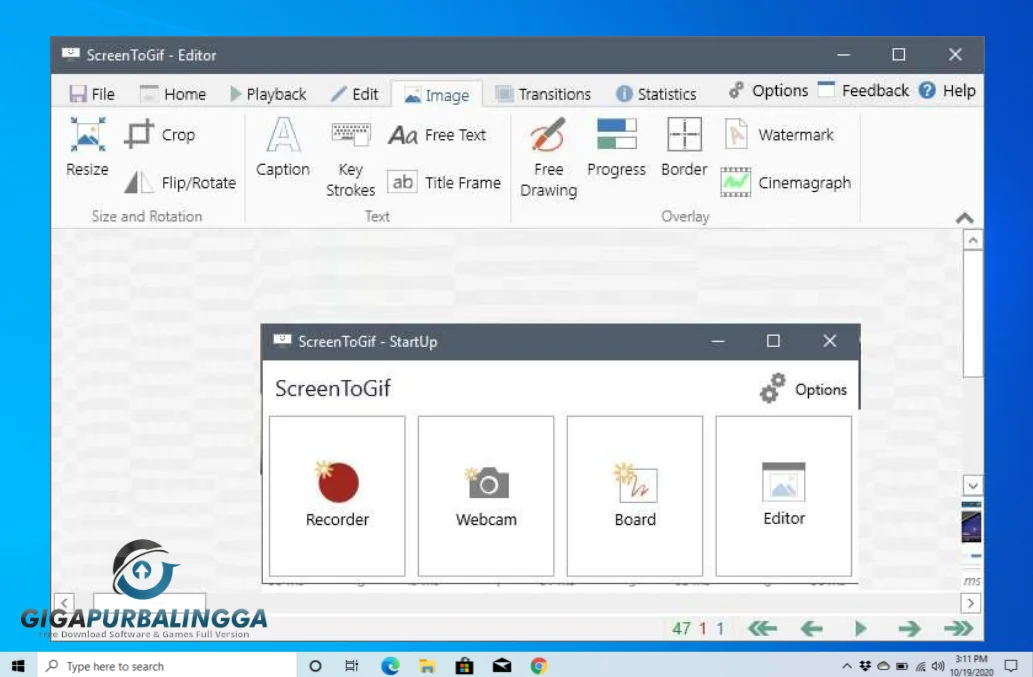
Task: Switch to the File tab
Action: (92, 94)
